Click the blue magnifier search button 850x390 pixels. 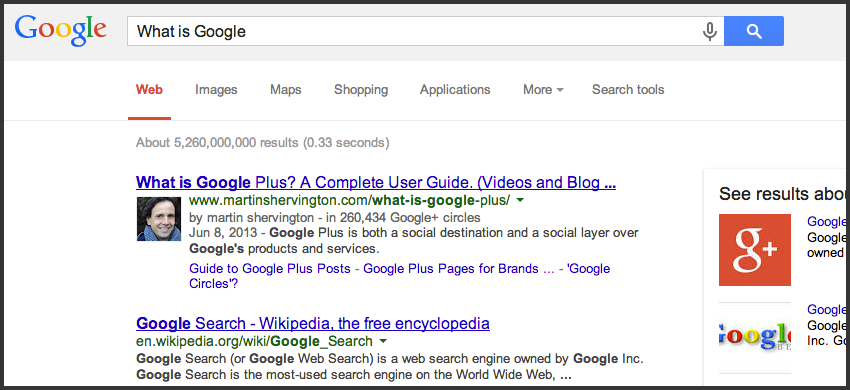(754, 31)
